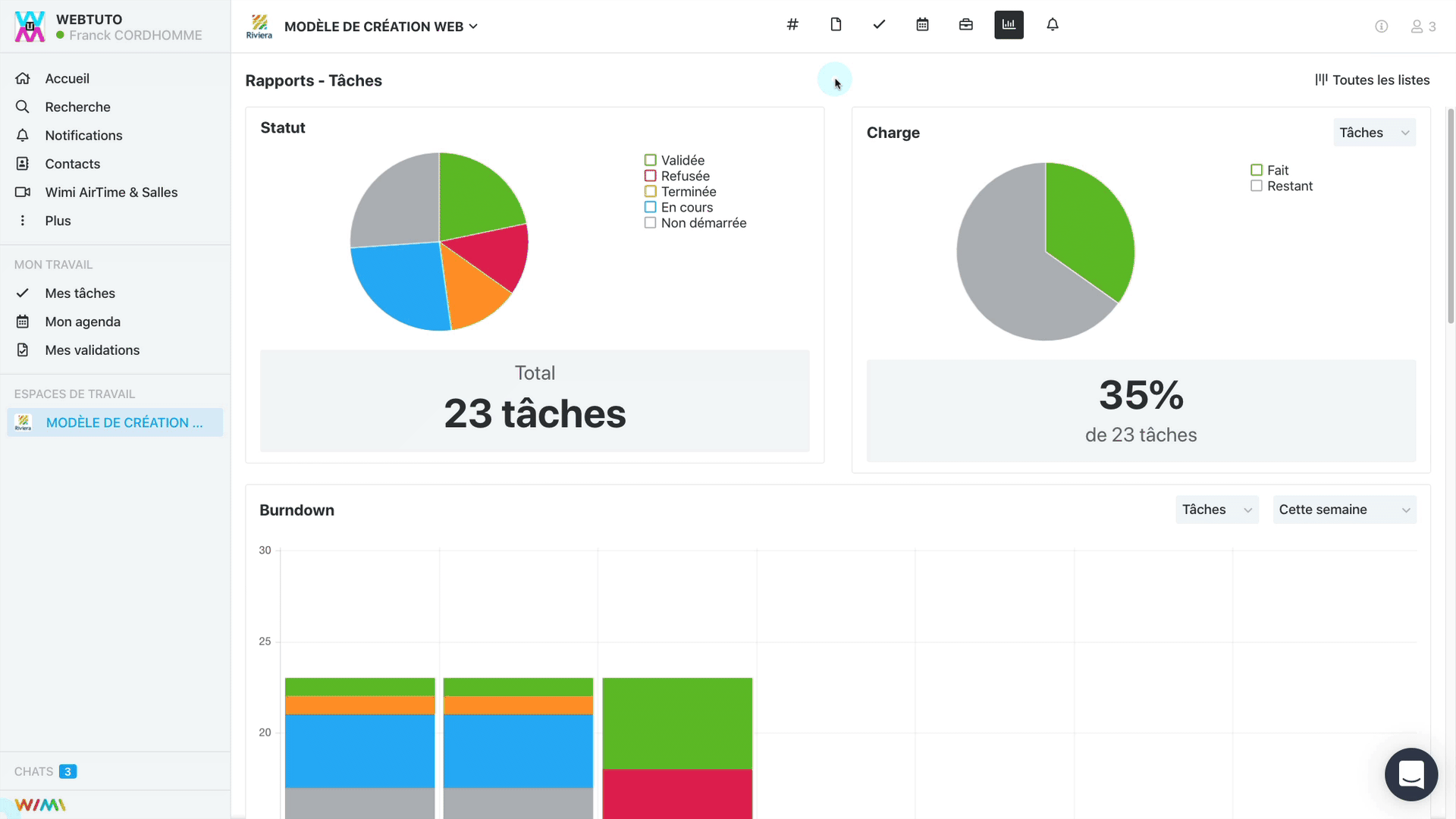
Task: Toggle the En cours legend checkbox
Action: tap(650, 207)
